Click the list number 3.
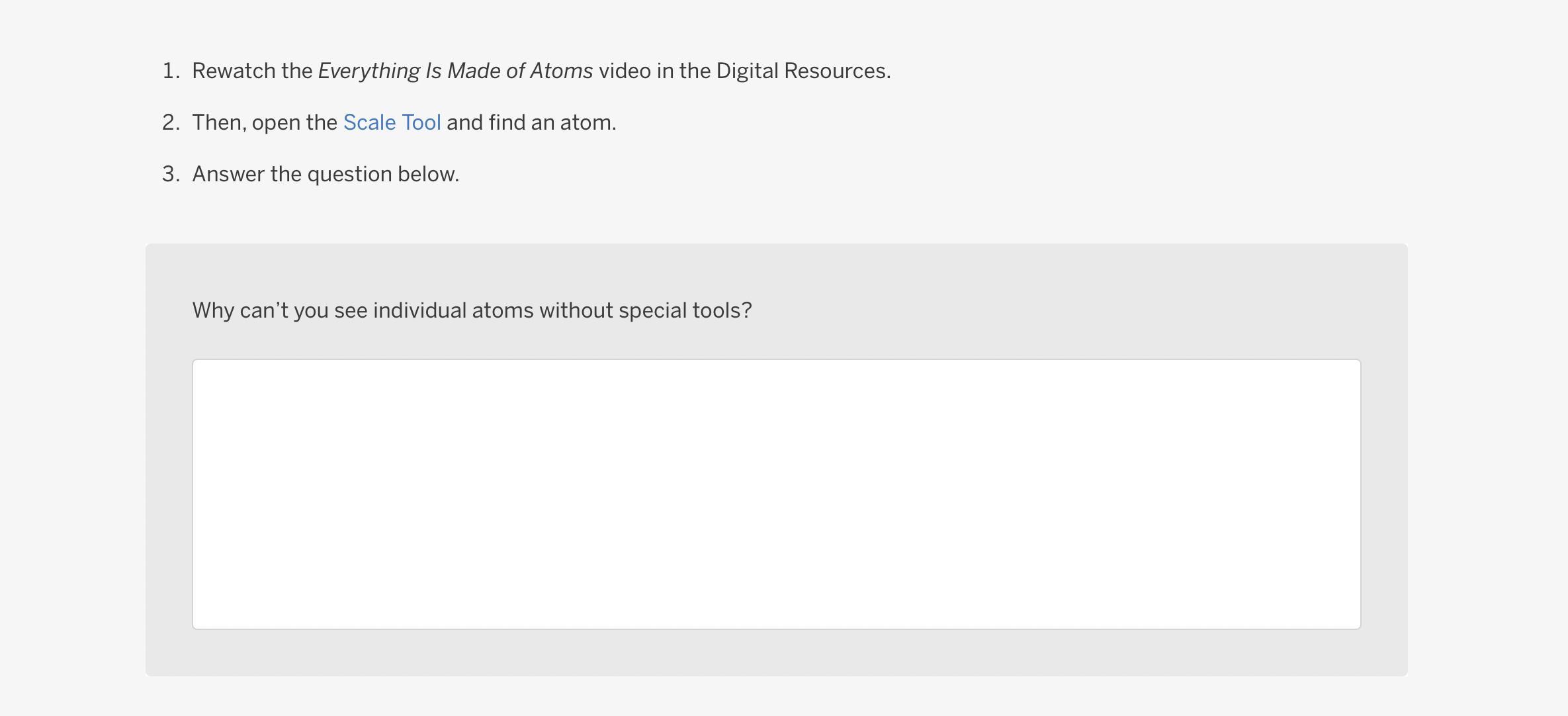 point(170,174)
